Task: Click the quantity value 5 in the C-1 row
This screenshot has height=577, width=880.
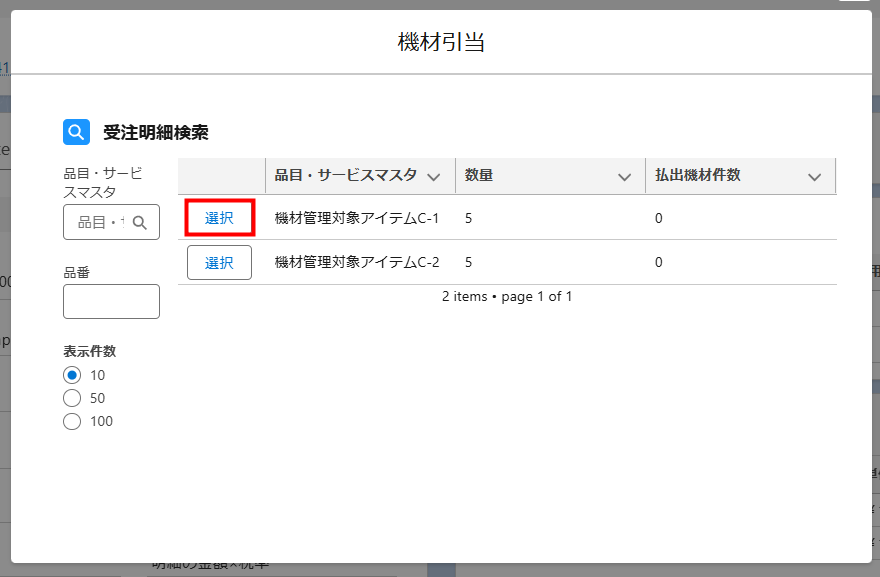Action: pos(469,218)
